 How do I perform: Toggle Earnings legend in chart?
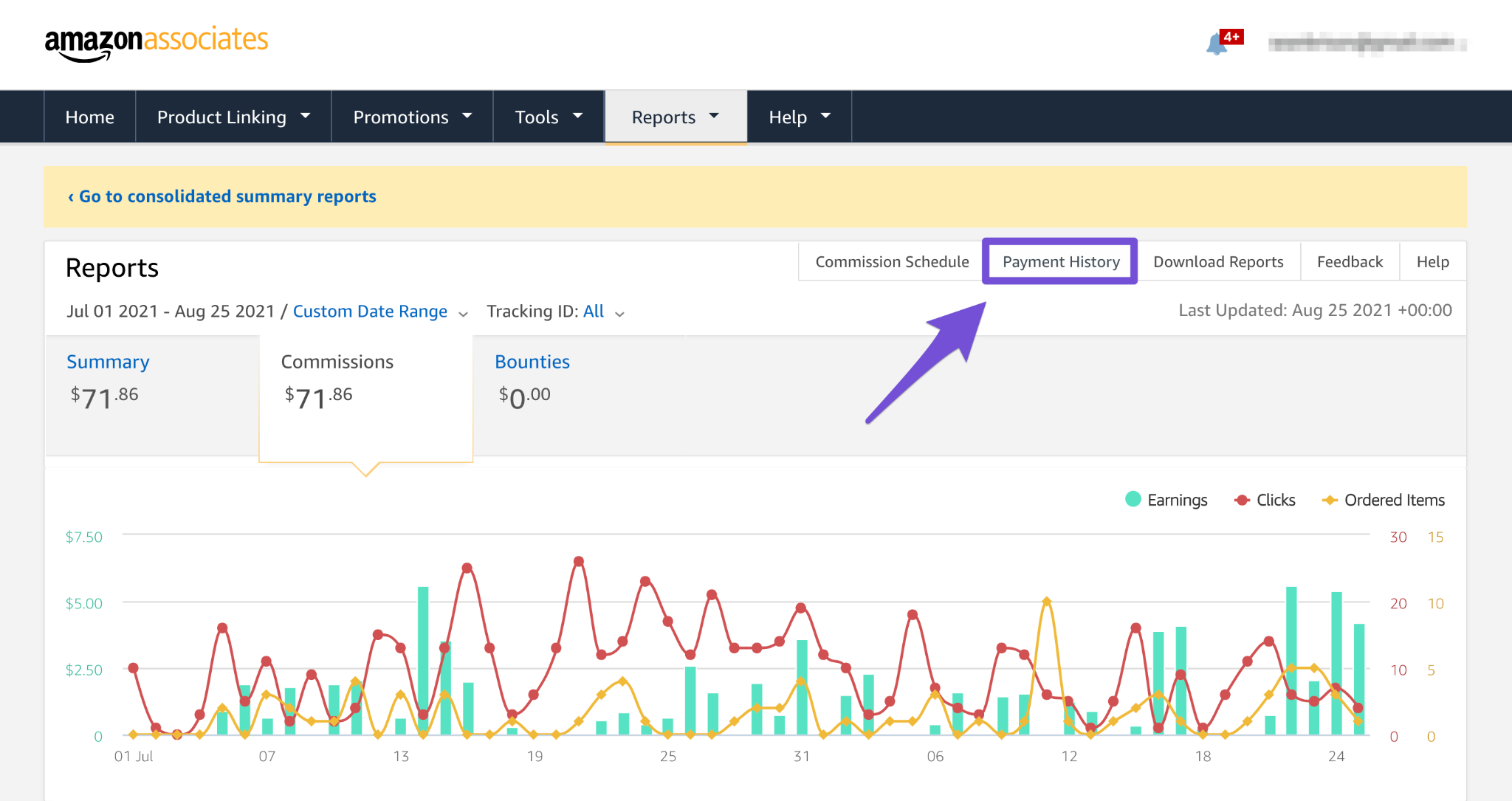pyautogui.click(x=1166, y=500)
